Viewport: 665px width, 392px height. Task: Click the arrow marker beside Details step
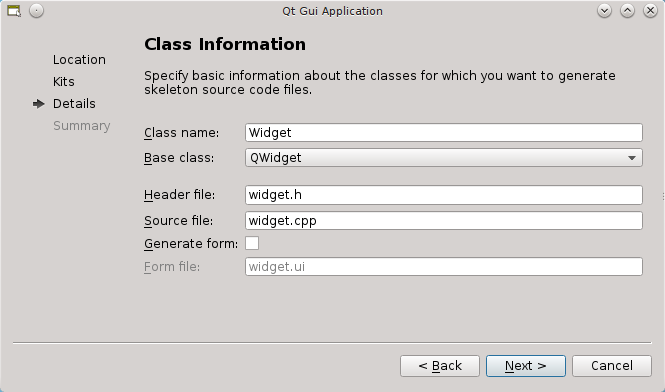pos(39,104)
